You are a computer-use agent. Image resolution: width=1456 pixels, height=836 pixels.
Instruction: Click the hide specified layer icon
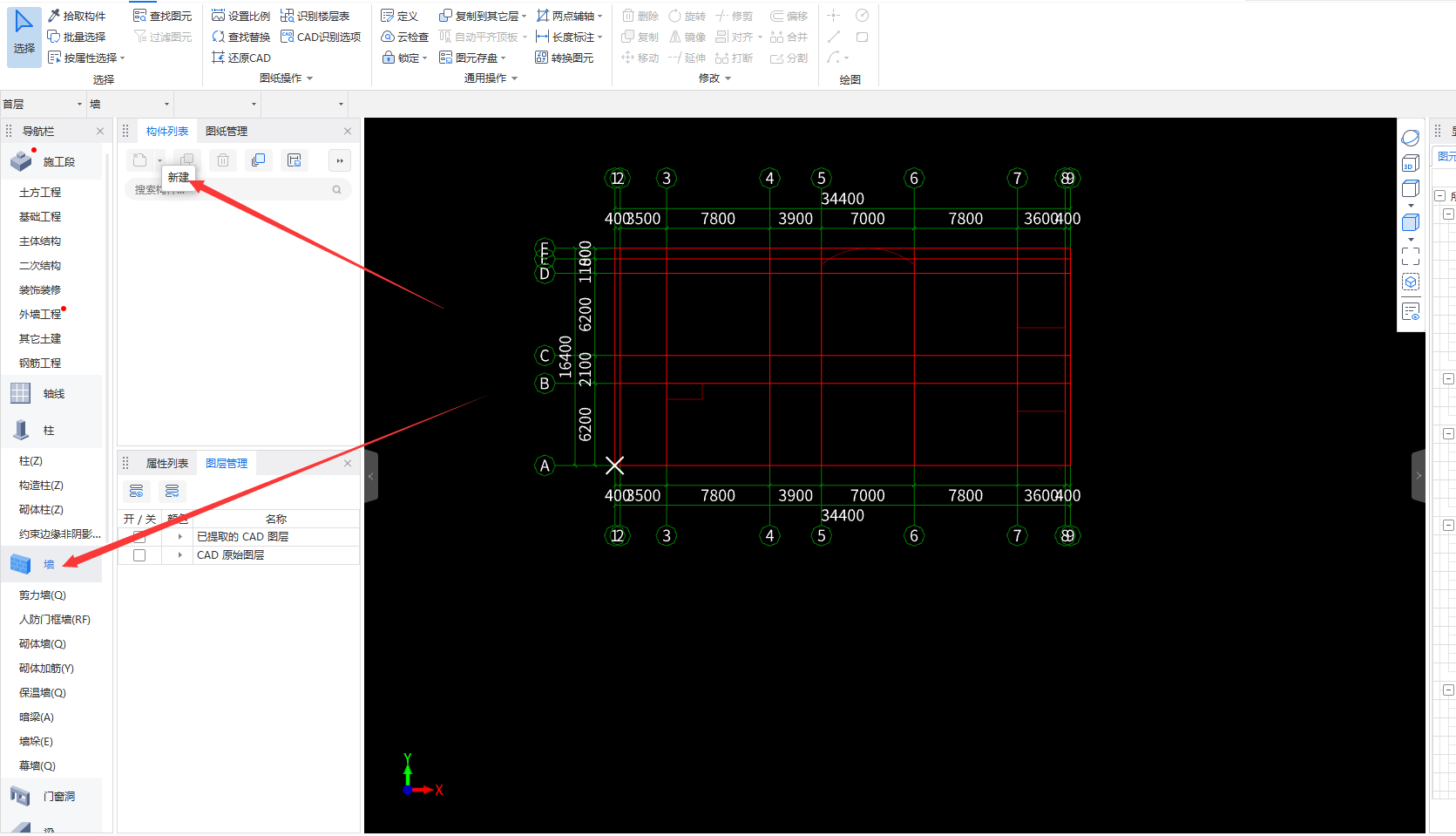(173, 492)
